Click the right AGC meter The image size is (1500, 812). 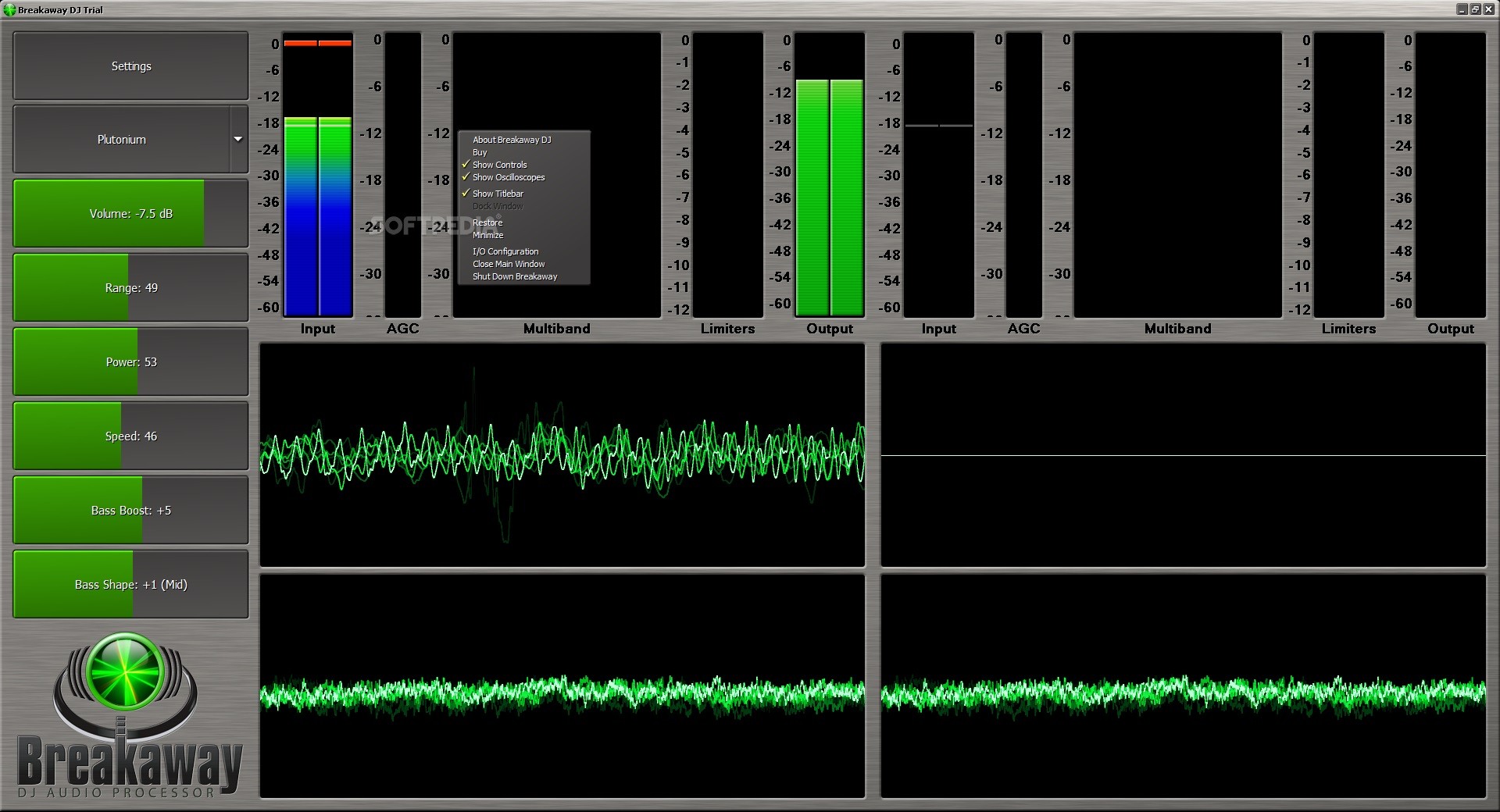coord(1024,176)
